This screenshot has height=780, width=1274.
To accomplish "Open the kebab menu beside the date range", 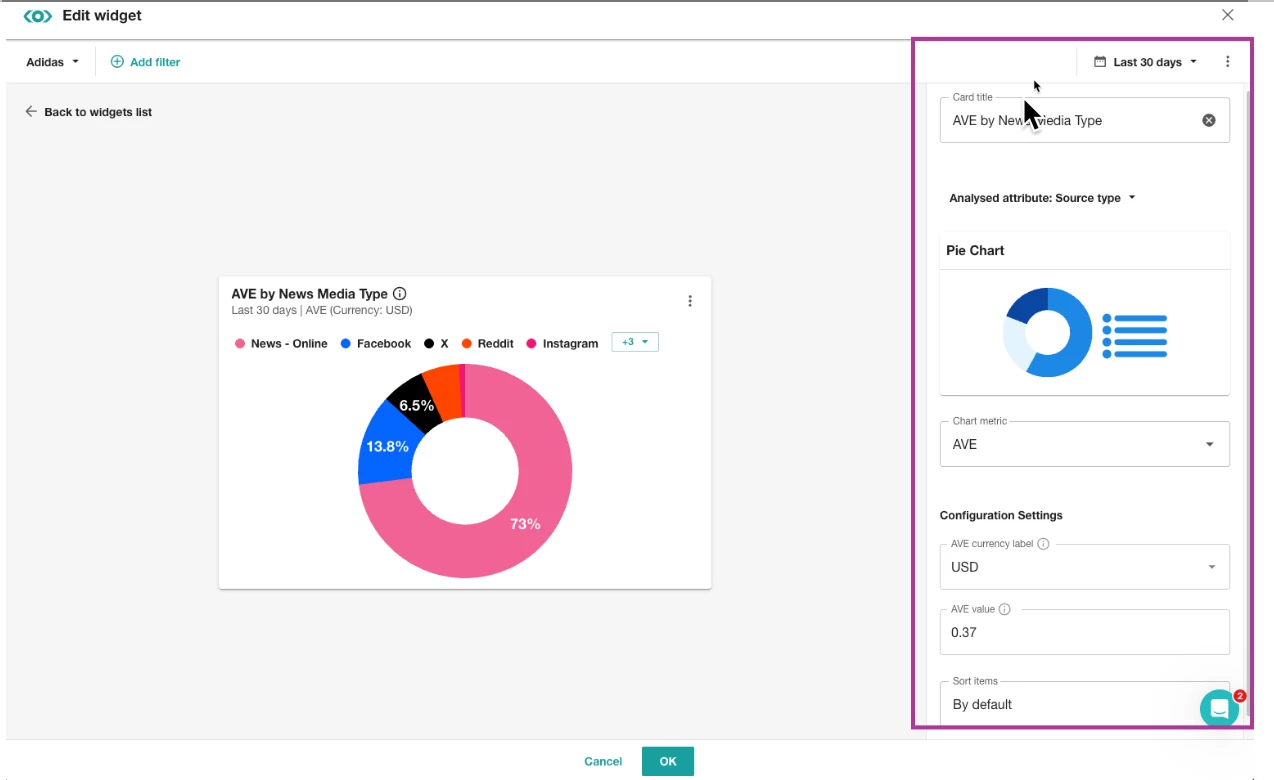I will click(1228, 62).
